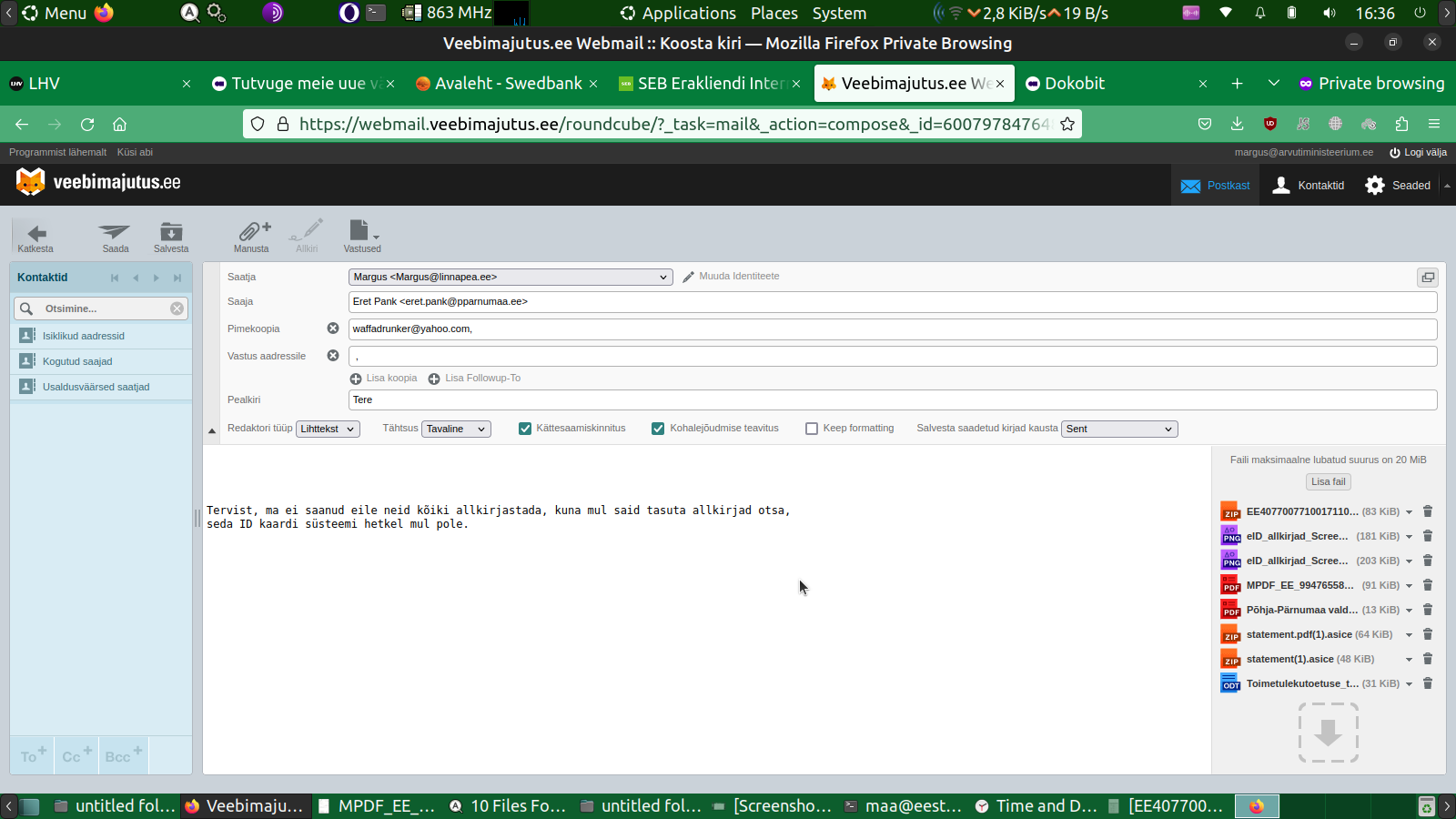Go to last contacts page
This screenshot has width=1456, height=819.
click(x=177, y=278)
